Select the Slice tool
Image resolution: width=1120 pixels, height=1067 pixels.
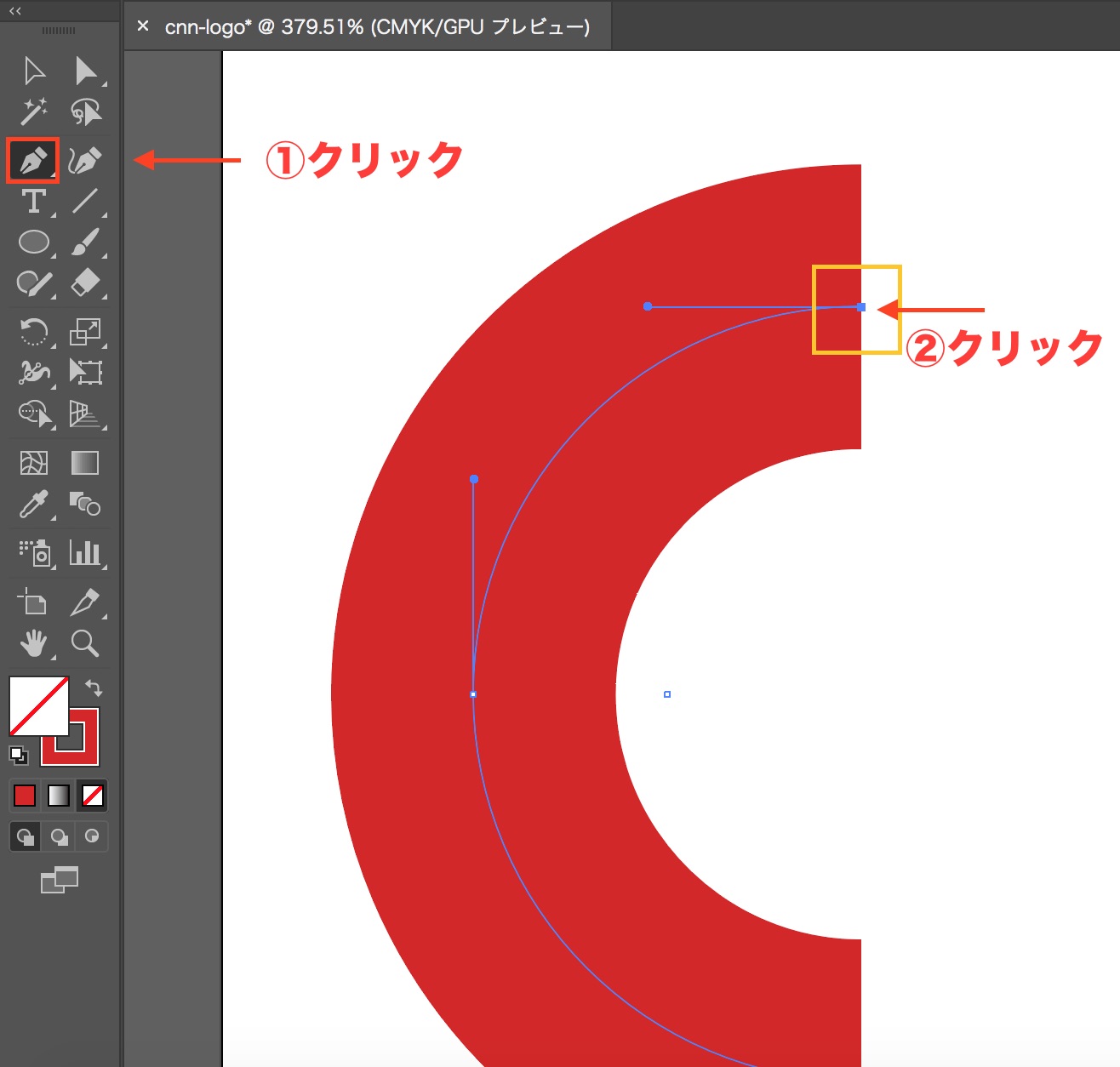tap(85, 602)
